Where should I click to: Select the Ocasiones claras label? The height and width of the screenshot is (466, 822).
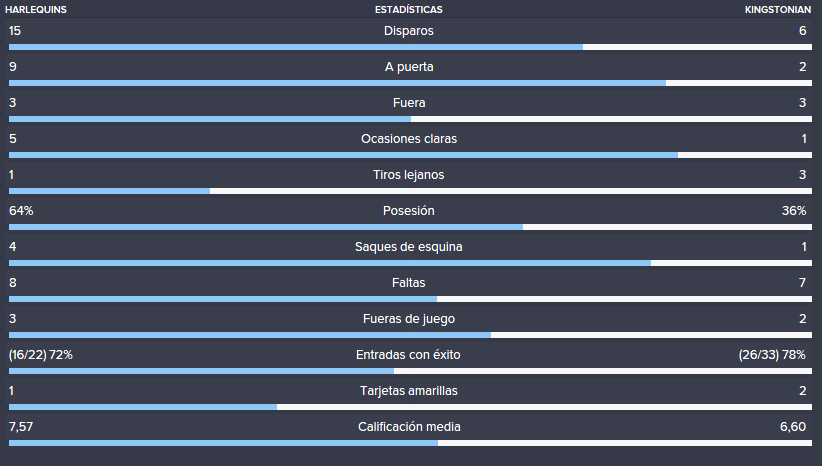pyautogui.click(x=409, y=139)
